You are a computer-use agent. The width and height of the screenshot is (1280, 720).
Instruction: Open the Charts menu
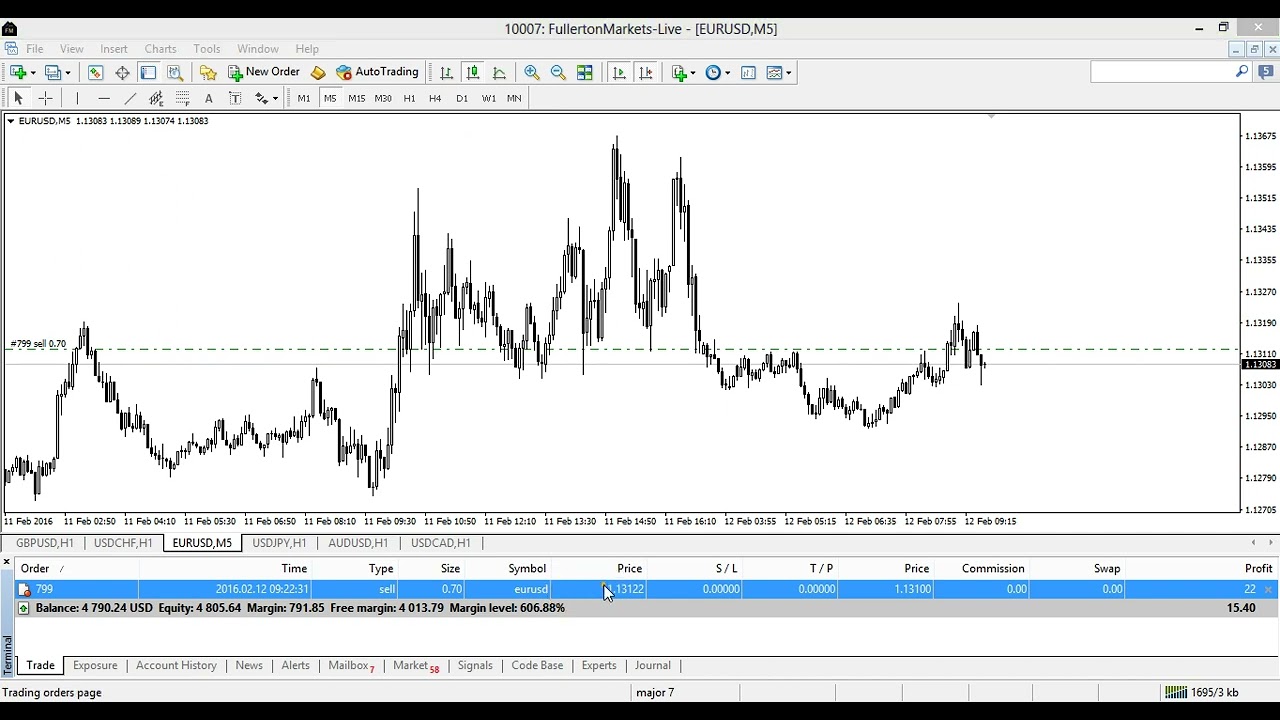pos(160,48)
